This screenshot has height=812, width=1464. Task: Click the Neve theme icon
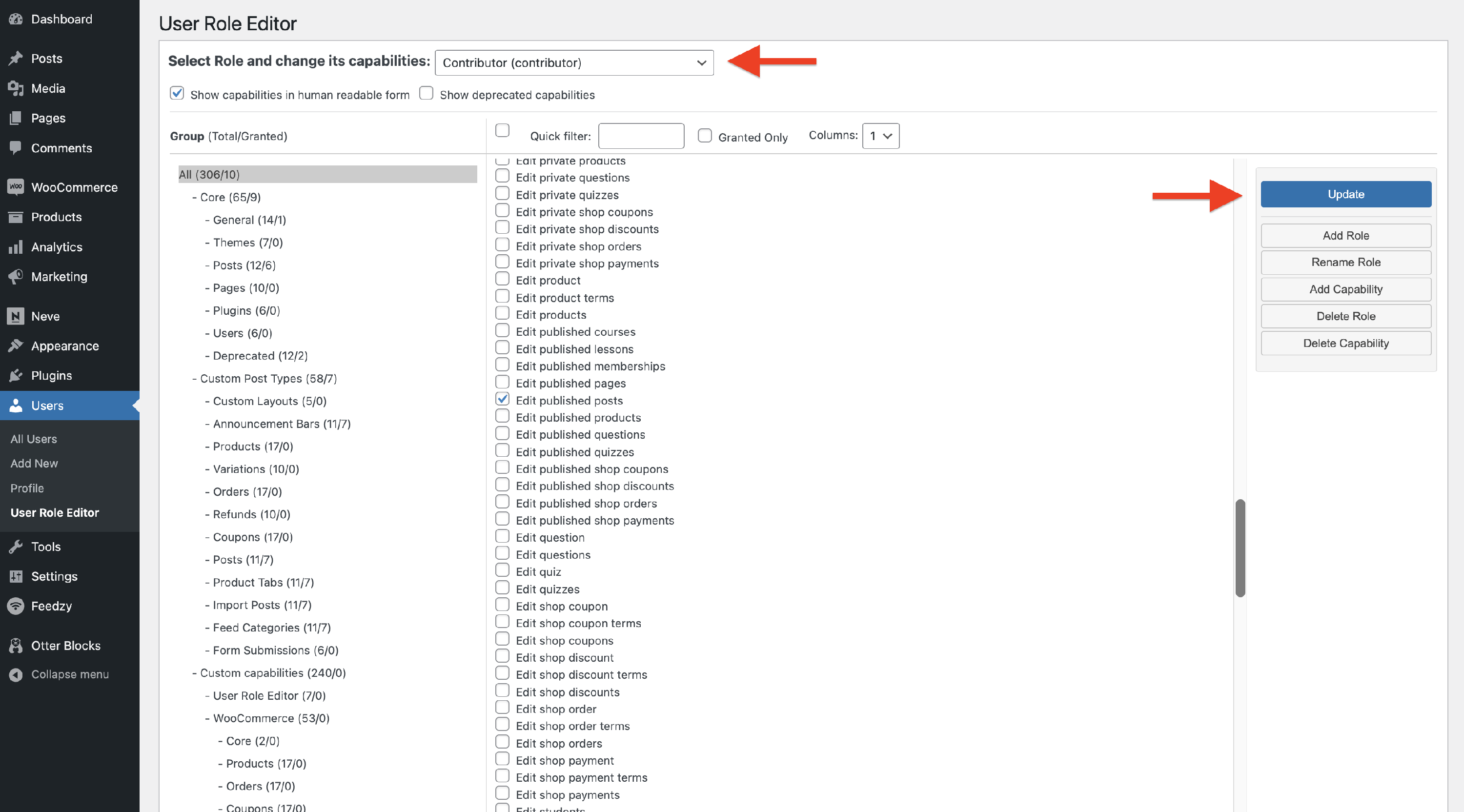(16, 317)
